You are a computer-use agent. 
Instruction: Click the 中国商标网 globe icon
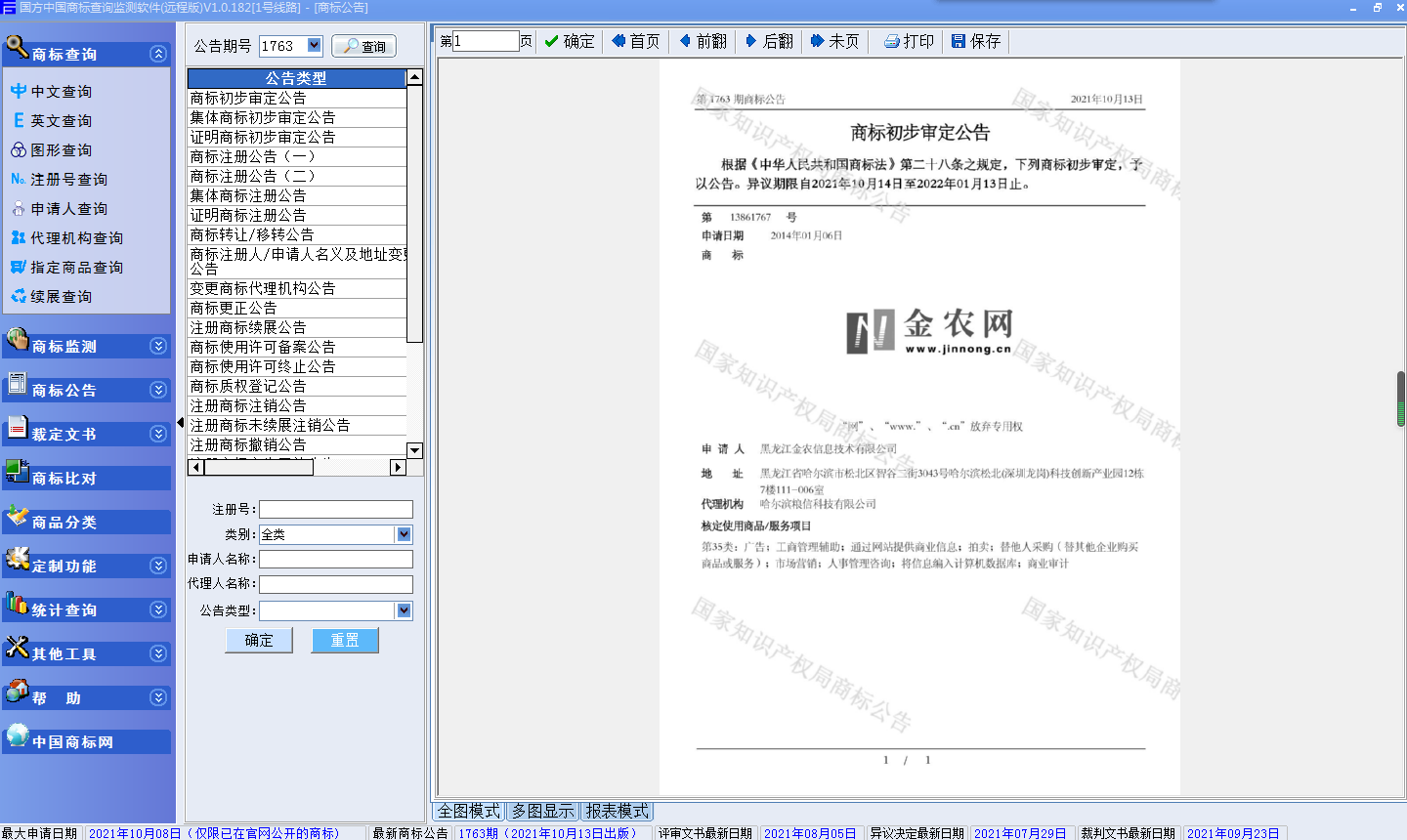(17, 735)
